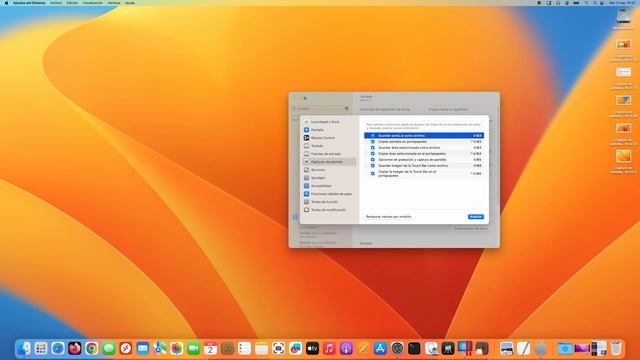
Task: Launch FaceTime from the Dock
Action: click(x=193, y=348)
